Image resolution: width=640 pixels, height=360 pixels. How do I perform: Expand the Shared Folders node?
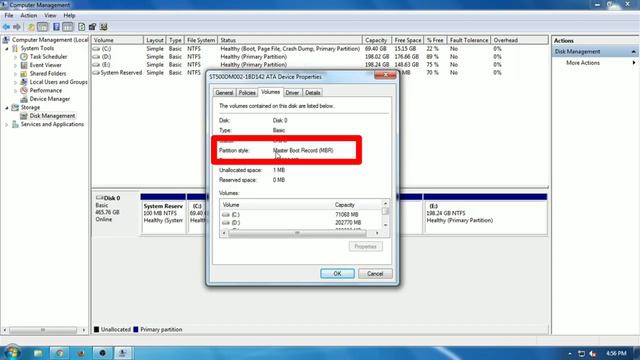pyautogui.click(x=16, y=74)
